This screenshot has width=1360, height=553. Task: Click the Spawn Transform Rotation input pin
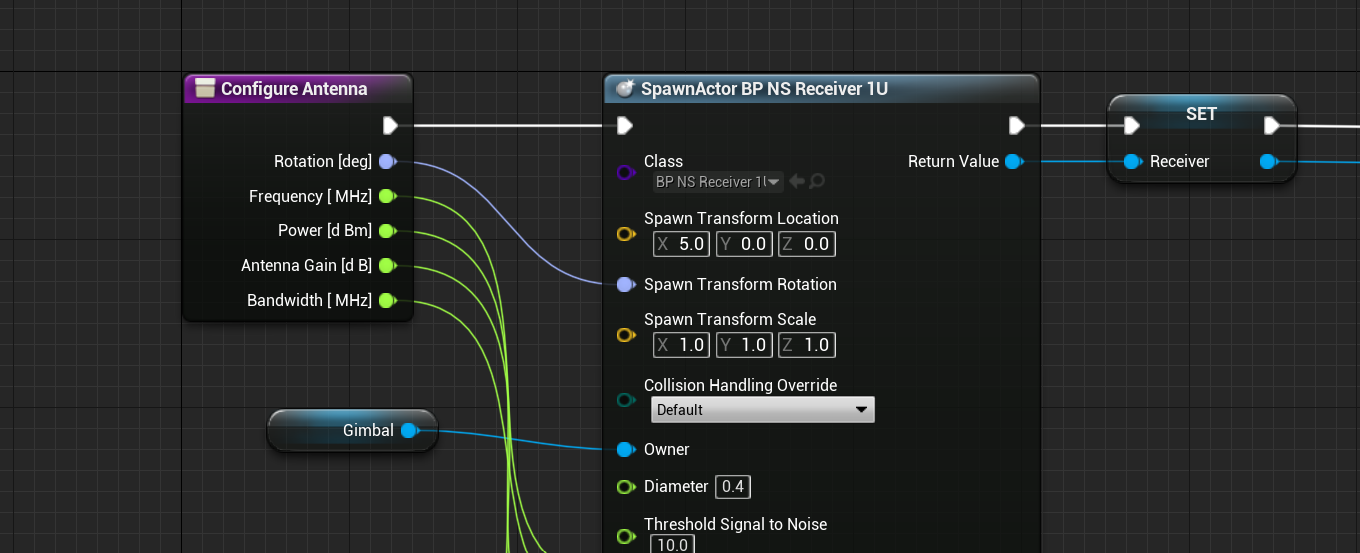[625, 285]
